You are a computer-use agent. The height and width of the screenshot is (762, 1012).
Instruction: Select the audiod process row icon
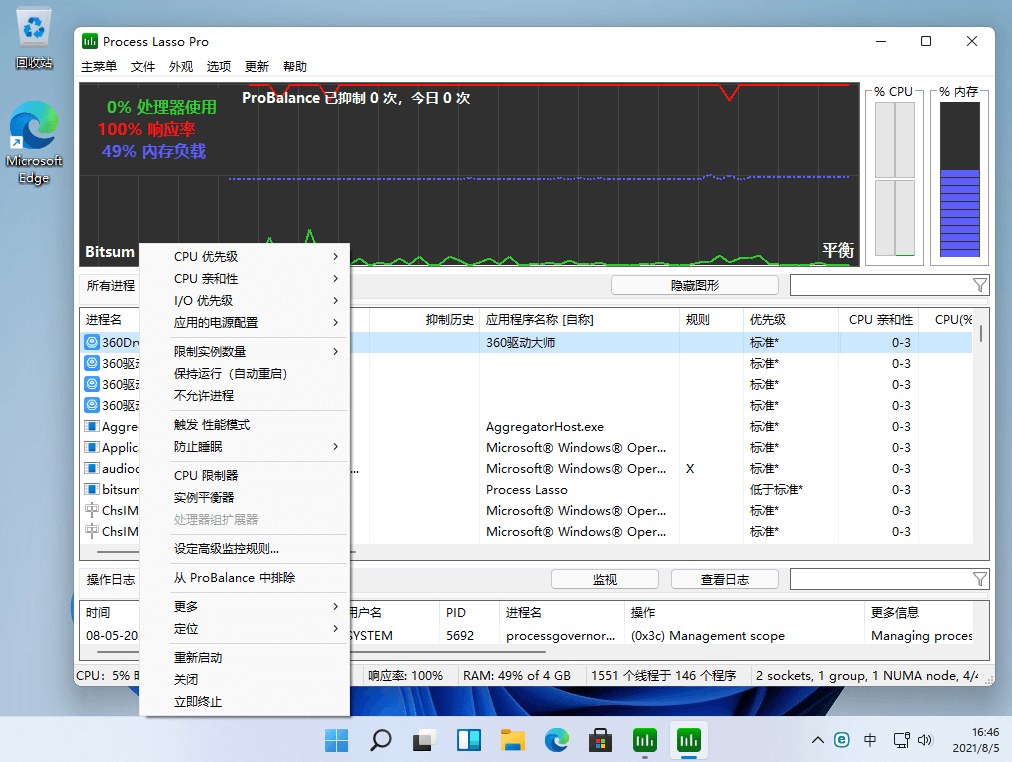(92, 468)
